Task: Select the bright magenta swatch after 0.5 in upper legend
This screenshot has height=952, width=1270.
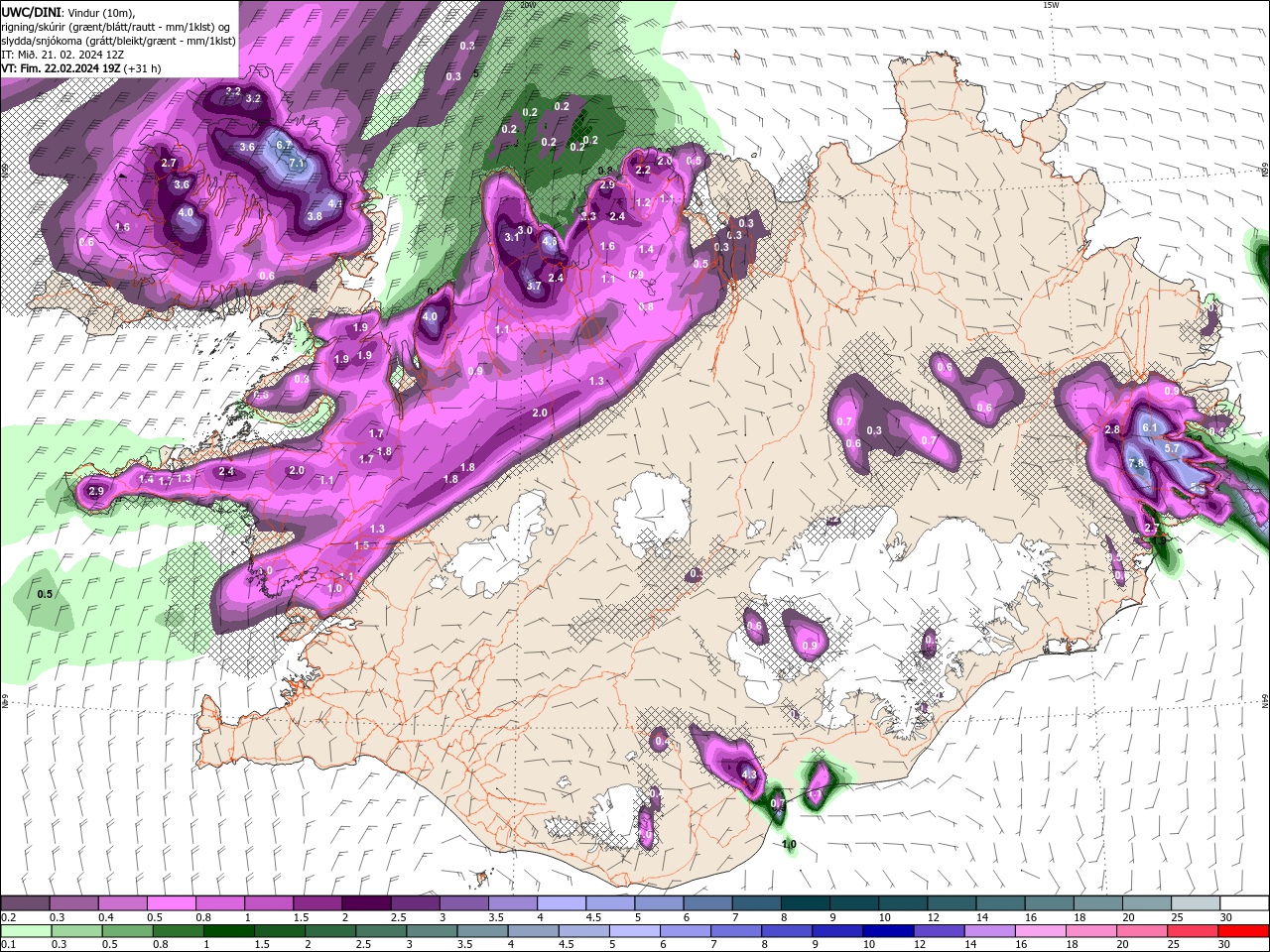Action: click(x=170, y=903)
